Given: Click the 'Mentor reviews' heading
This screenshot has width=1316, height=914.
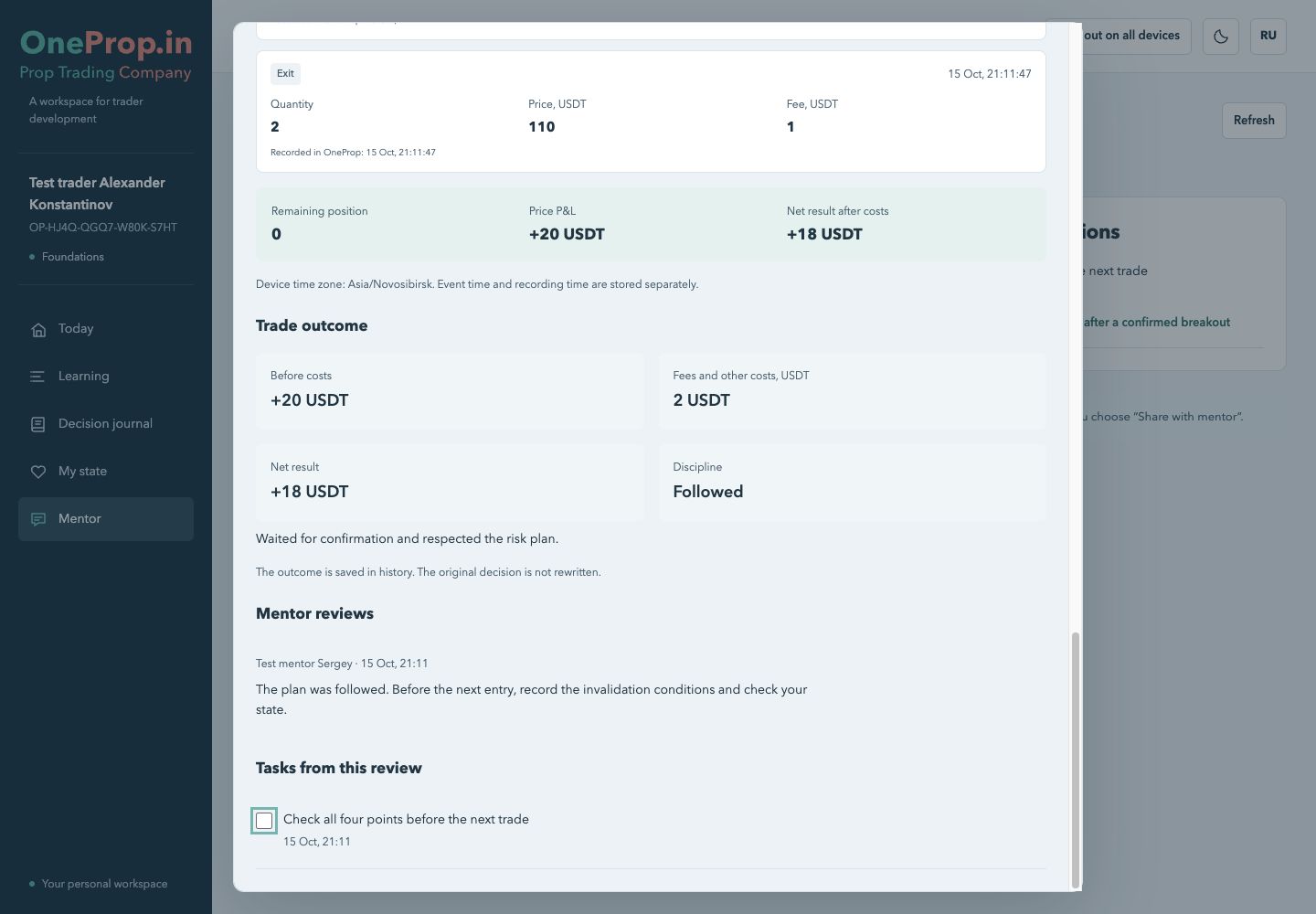Looking at the screenshot, I should (x=314, y=614).
